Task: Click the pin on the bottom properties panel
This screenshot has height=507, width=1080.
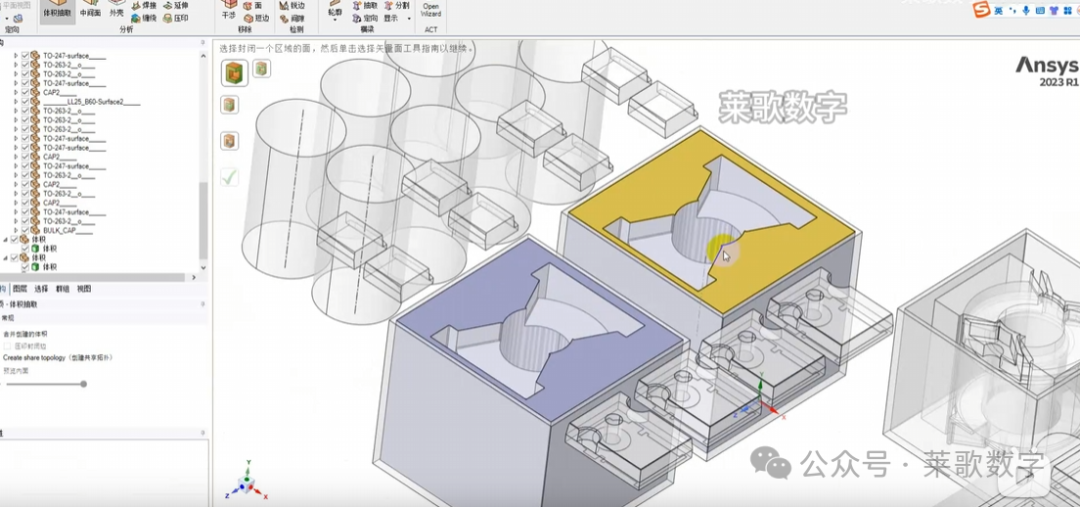Action: [x=202, y=433]
